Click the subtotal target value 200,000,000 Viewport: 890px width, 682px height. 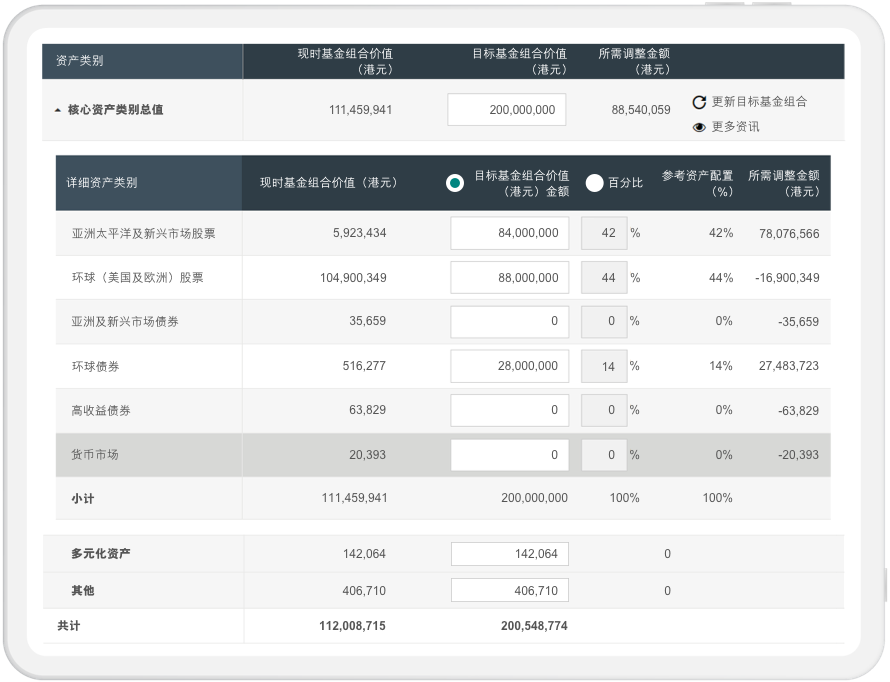click(534, 498)
